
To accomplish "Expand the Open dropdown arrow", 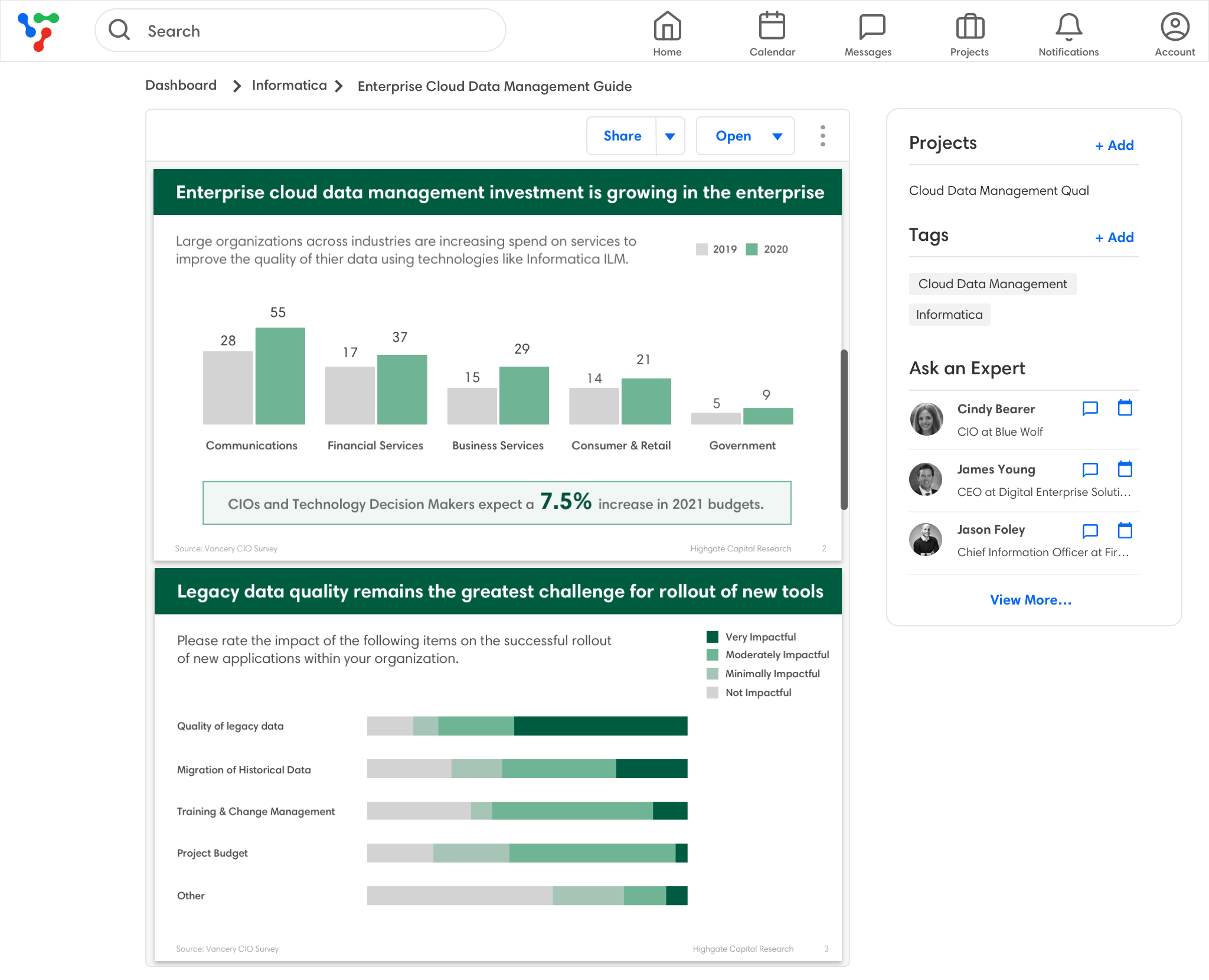I will pyautogui.click(x=777, y=136).
